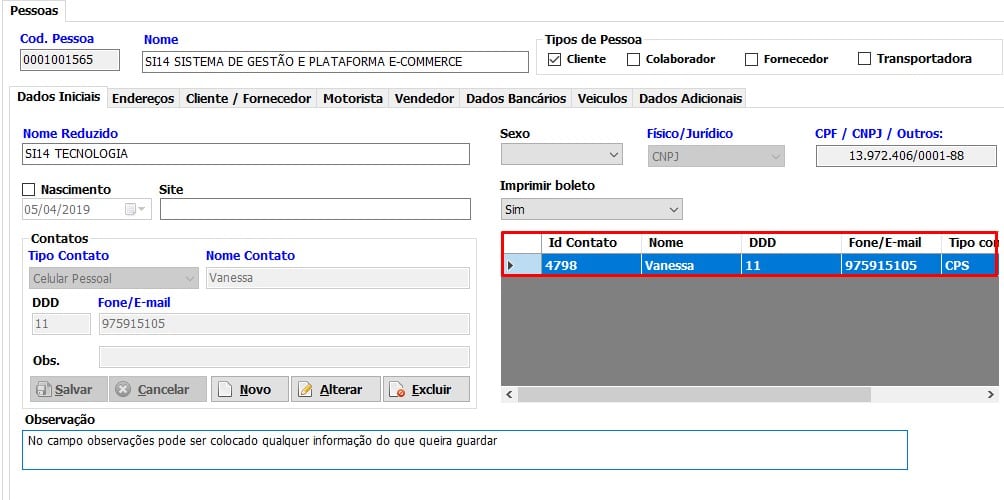Click the Cod. Pessoa field
This screenshot has width=1004, height=500.
click(x=70, y=60)
